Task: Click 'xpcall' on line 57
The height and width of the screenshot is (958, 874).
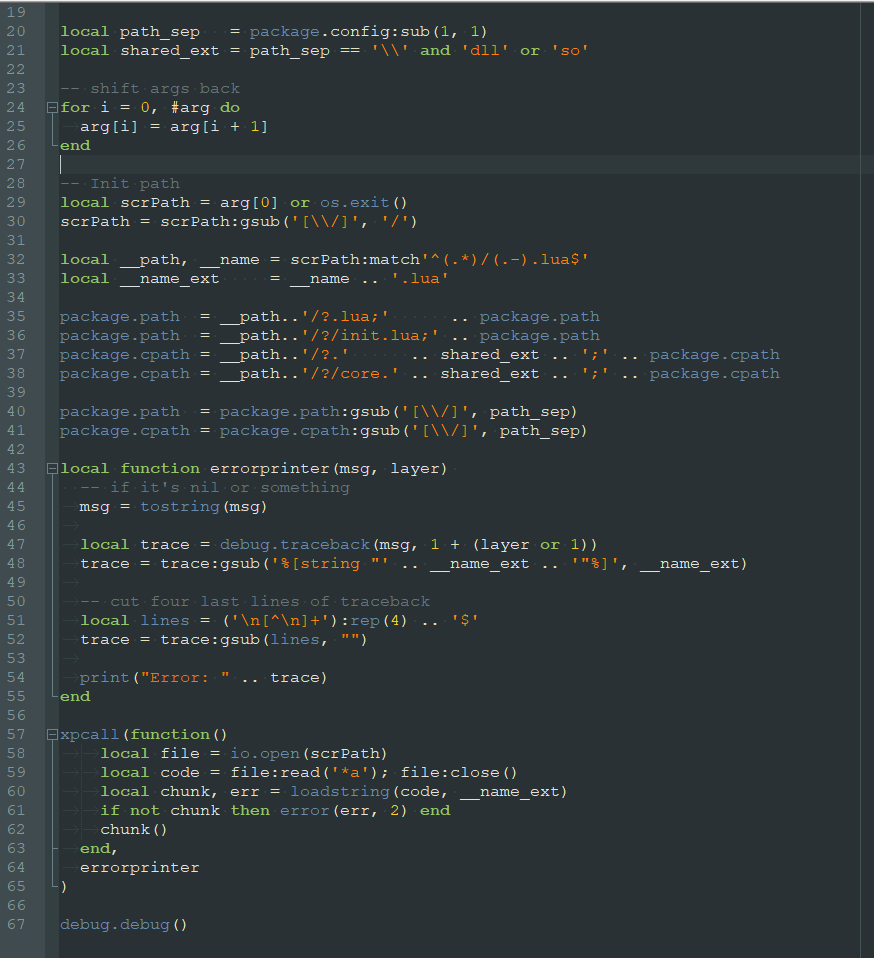Action: 90,734
